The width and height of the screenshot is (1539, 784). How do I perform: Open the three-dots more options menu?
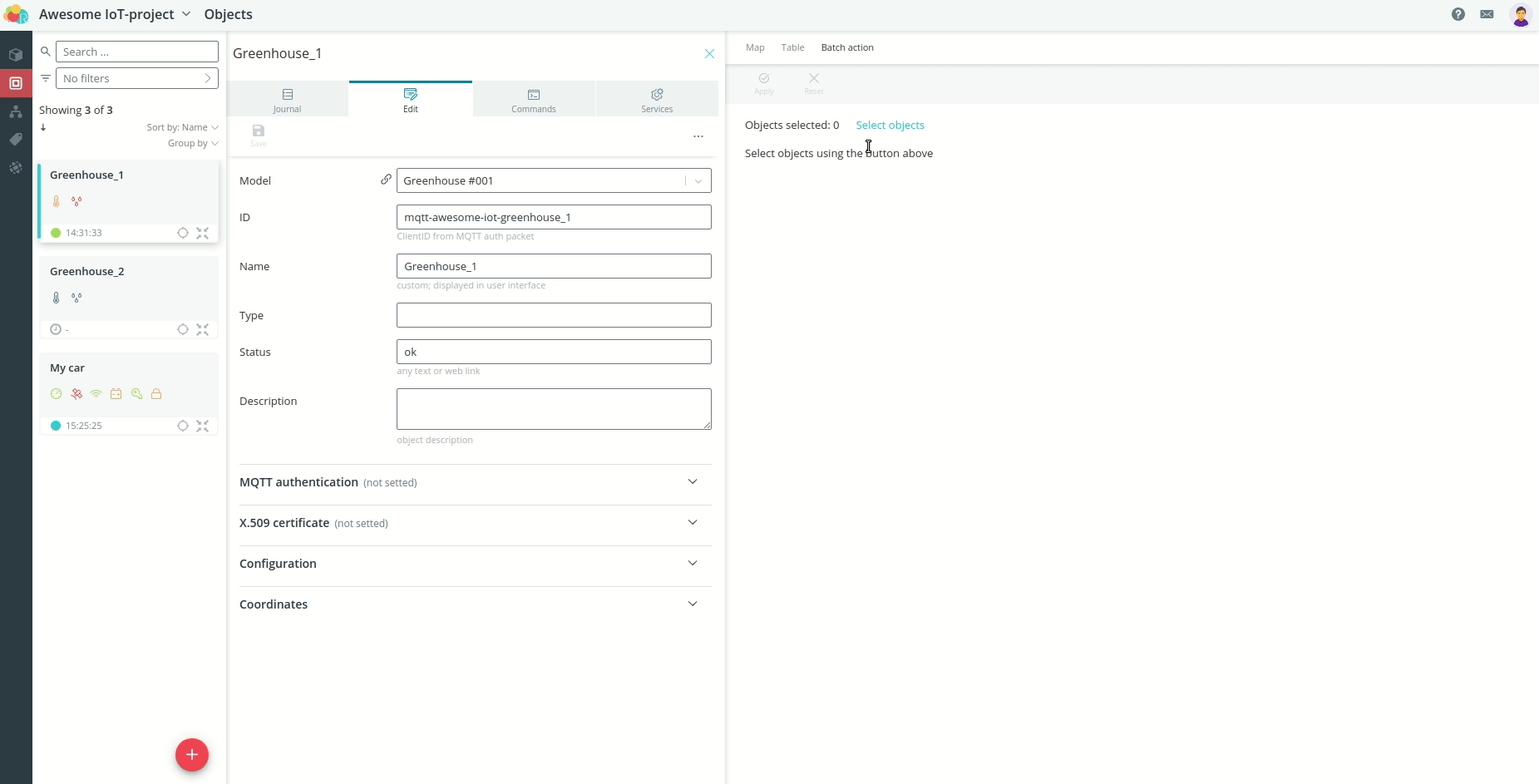click(x=698, y=136)
